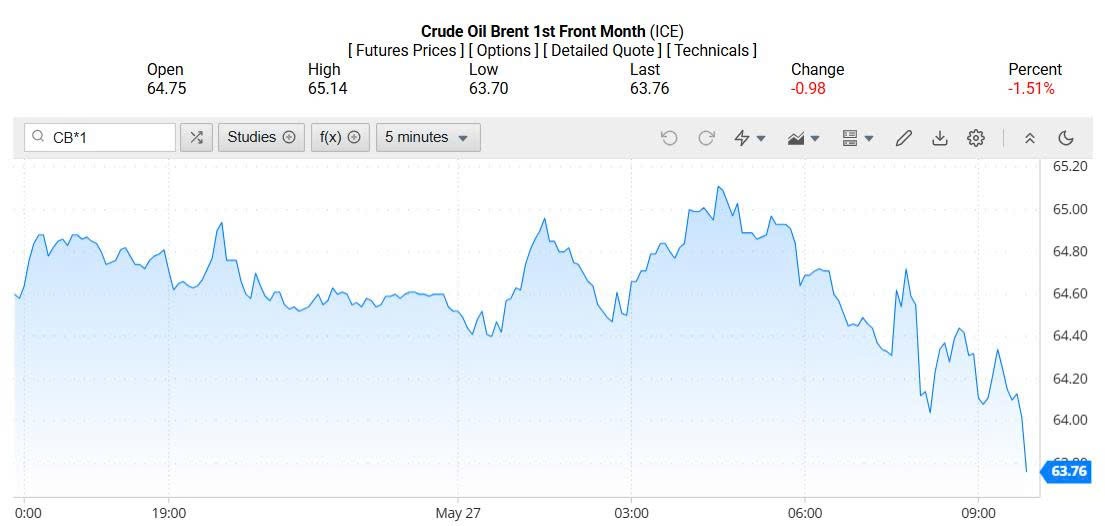Viewport: 1105px width, 526px height.
Task: Open the f(x) functions button
Action: 340,138
